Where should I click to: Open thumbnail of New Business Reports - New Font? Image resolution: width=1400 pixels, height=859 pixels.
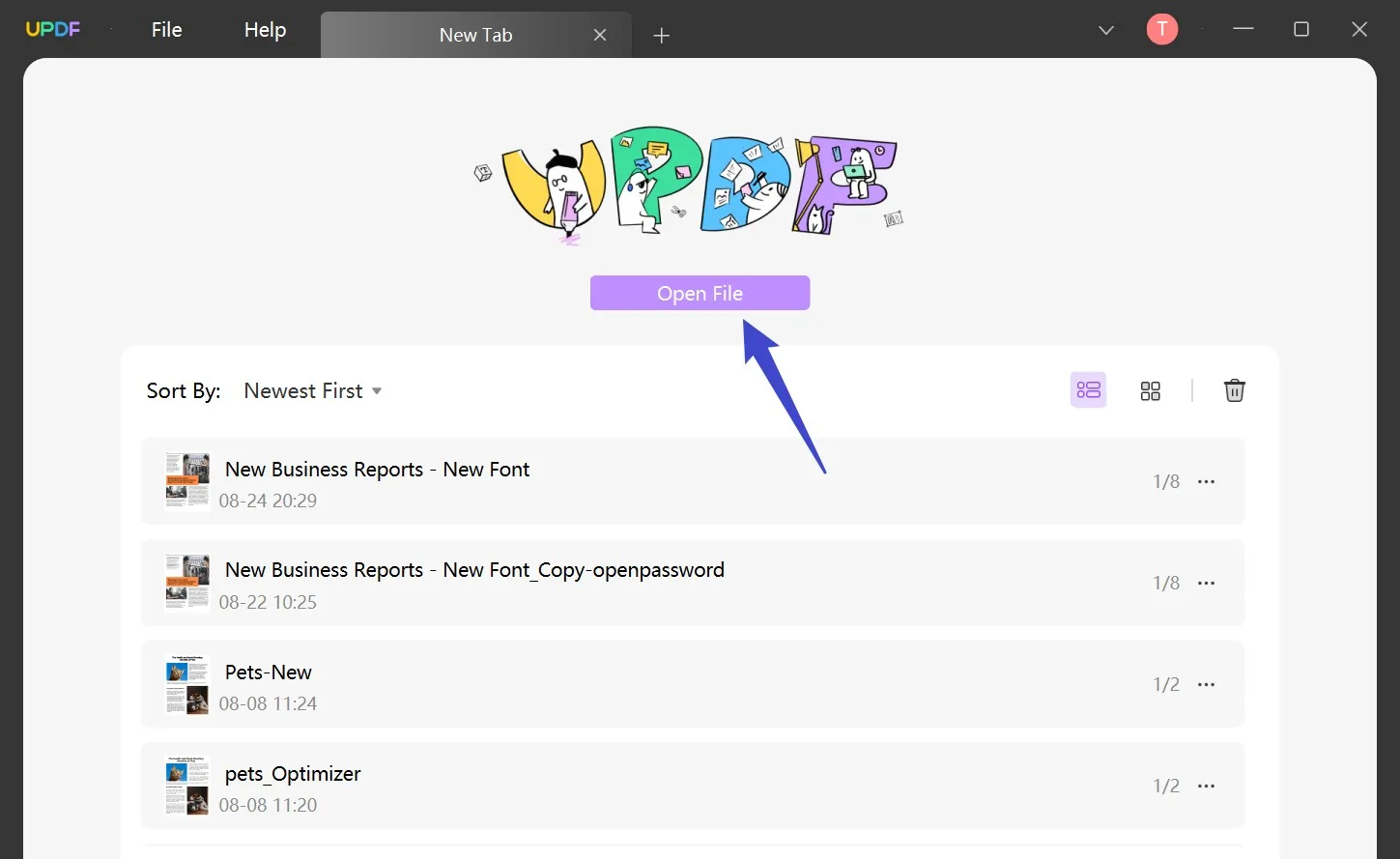click(187, 481)
